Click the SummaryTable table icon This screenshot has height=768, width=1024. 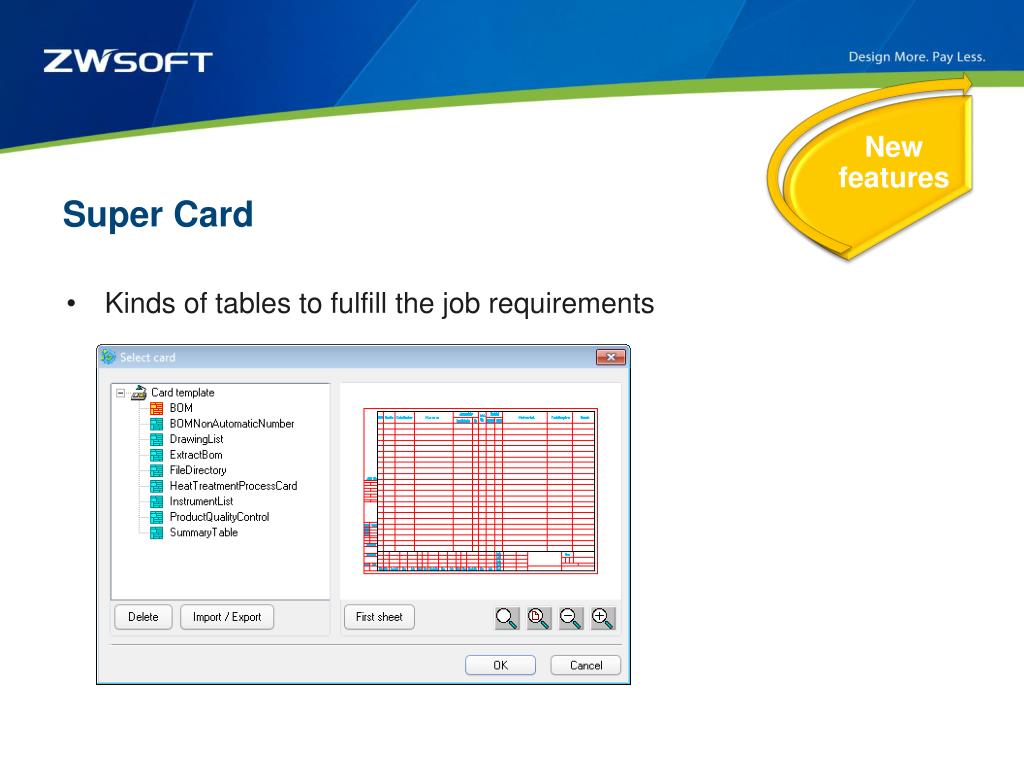click(x=157, y=533)
